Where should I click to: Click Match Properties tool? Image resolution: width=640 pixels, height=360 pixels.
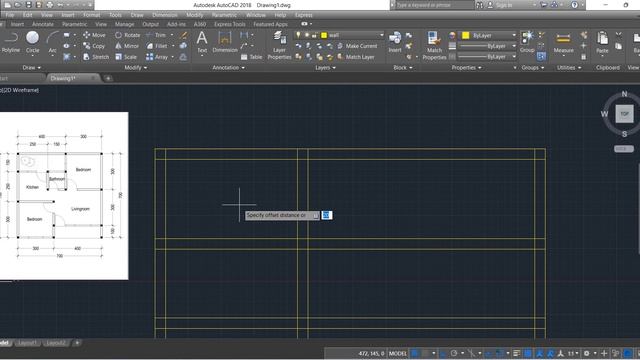(434, 46)
